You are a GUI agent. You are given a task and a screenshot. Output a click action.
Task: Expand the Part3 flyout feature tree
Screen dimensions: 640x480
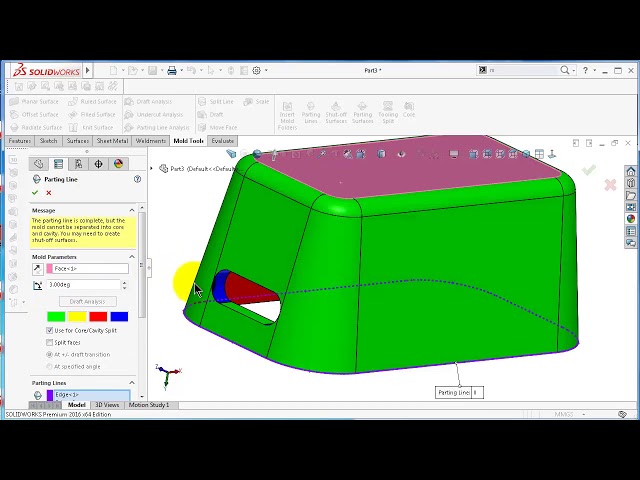point(152,168)
